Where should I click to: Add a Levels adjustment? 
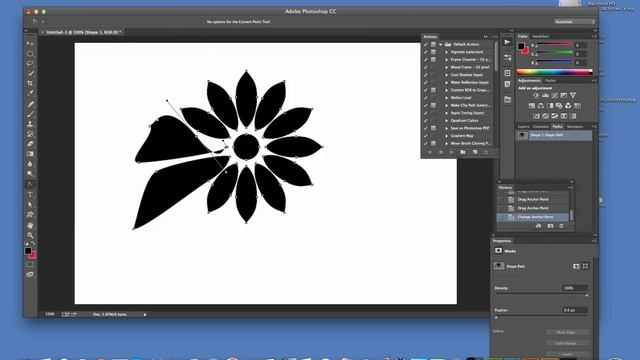click(x=545, y=95)
